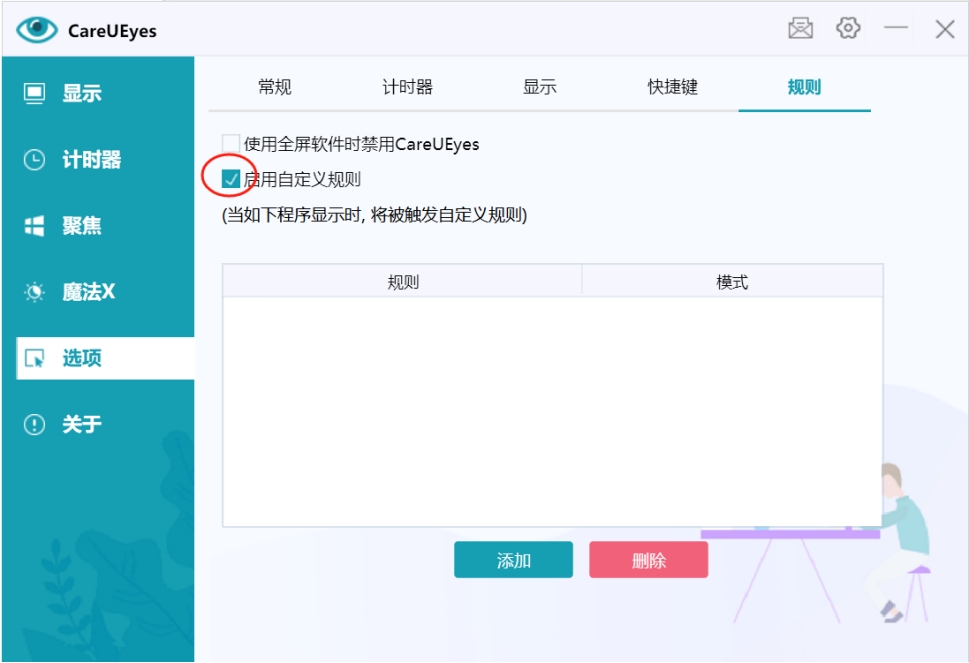Enable disabling CareUEyes during fullscreen software
Image resolution: width=969 pixels, height=663 pixels.
pyautogui.click(x=231, y=143)
